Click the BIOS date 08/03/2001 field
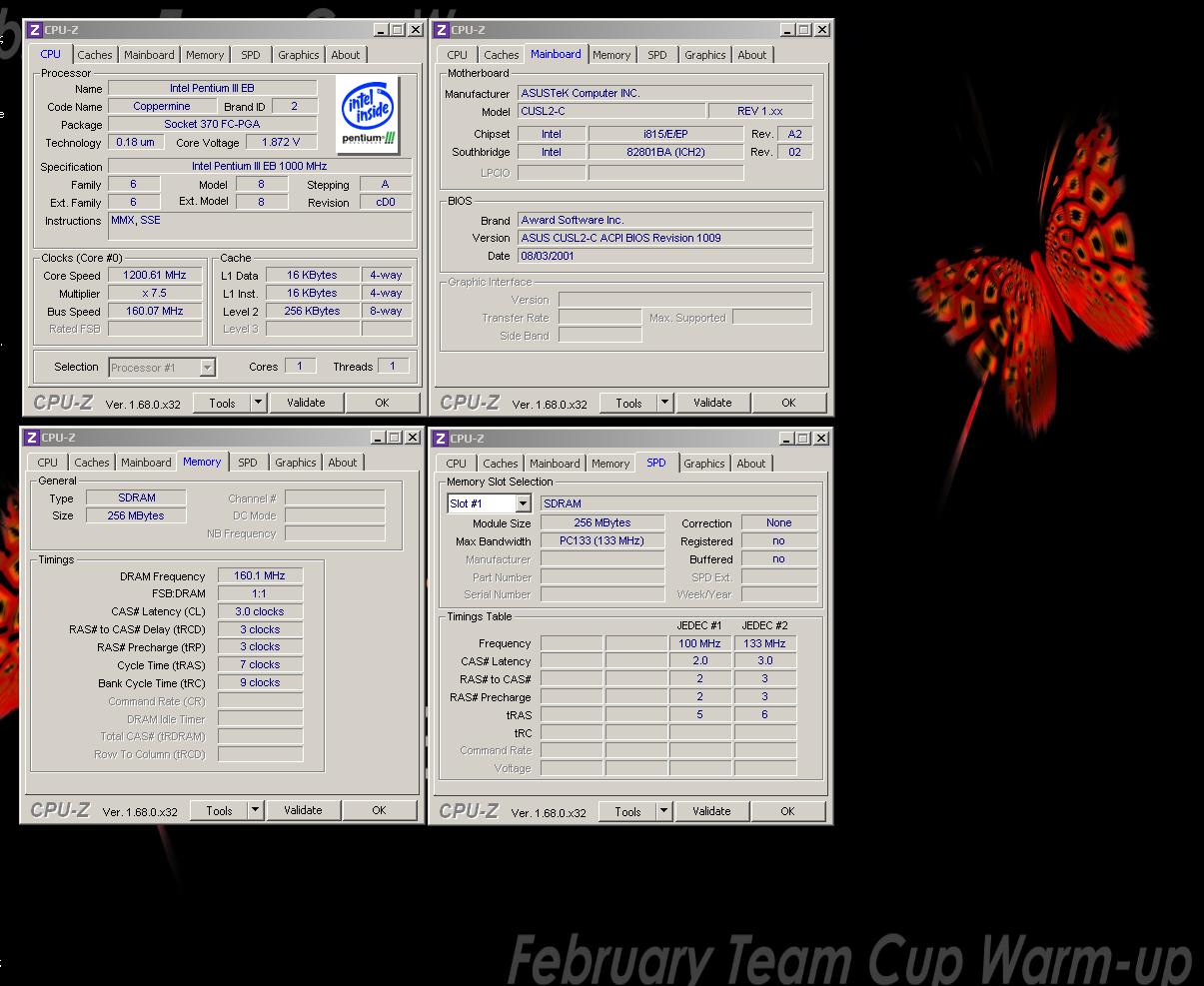Viewport: 1204px width, 986px height. 664,256
